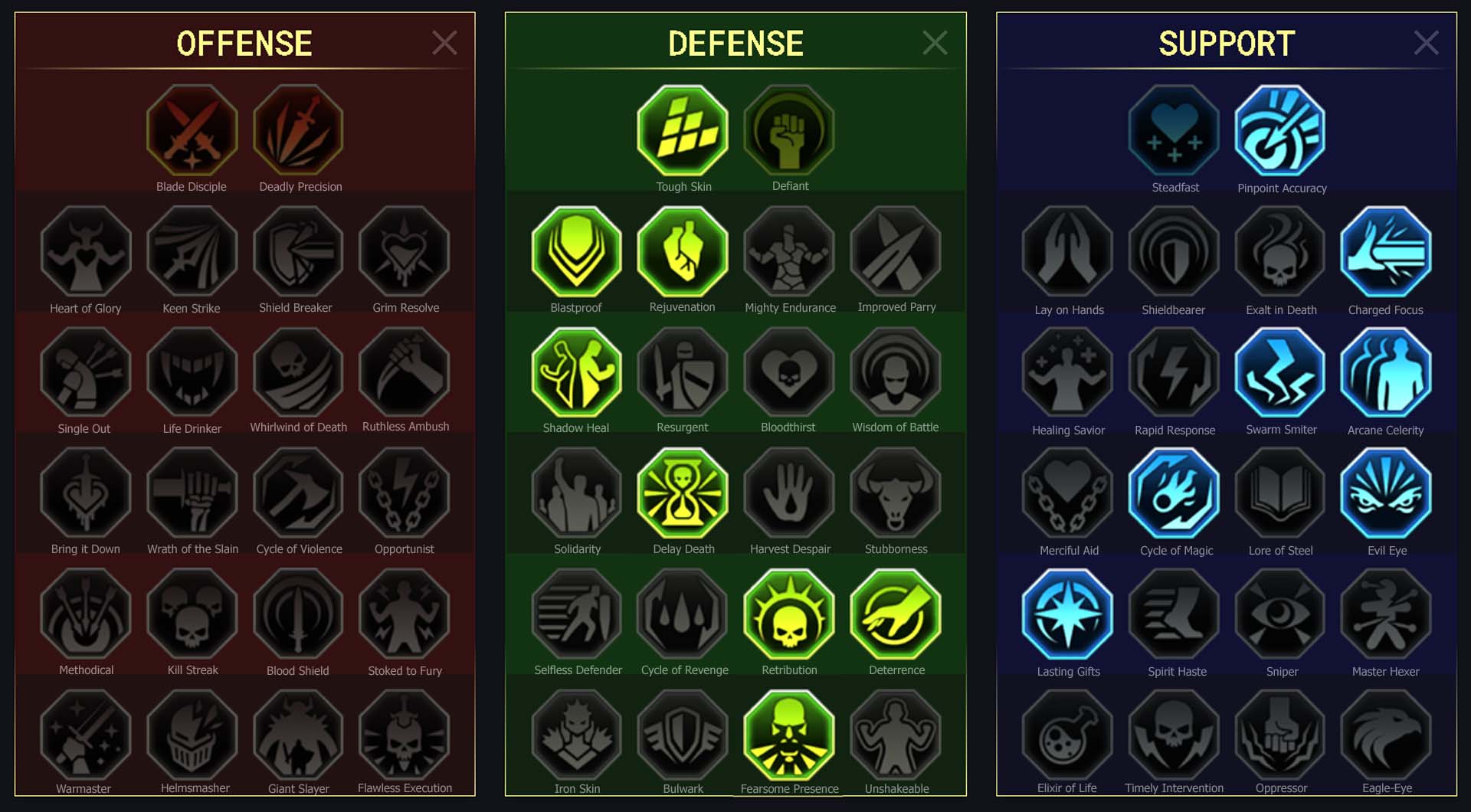This screenshot has width=1471, height=812.
Task: Select the Fearsome Presence mastery
Action: coord(789,735)
